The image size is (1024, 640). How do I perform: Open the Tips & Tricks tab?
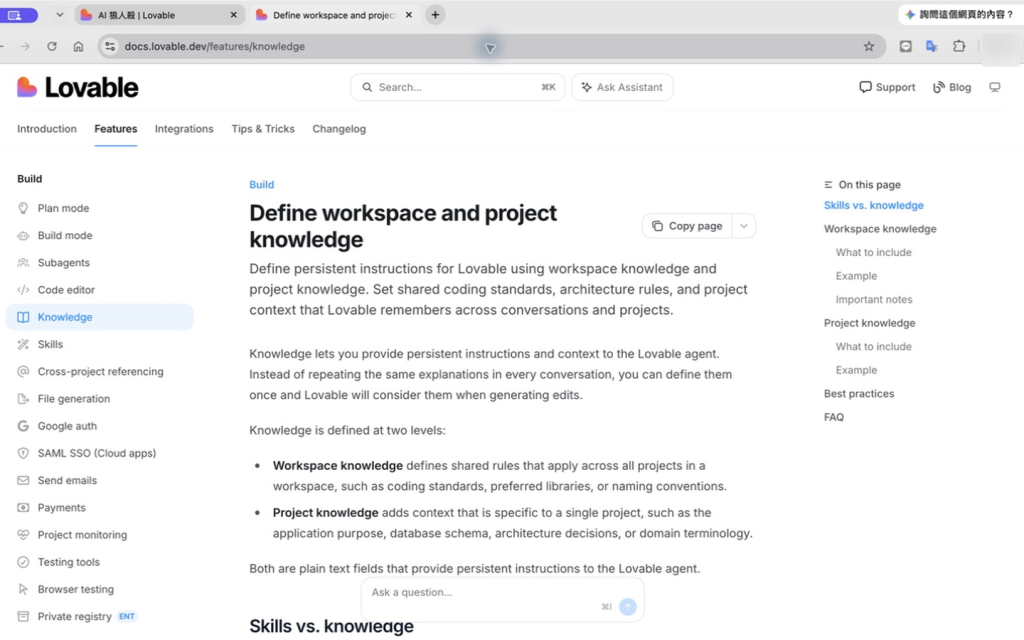(x=263, y=129)
